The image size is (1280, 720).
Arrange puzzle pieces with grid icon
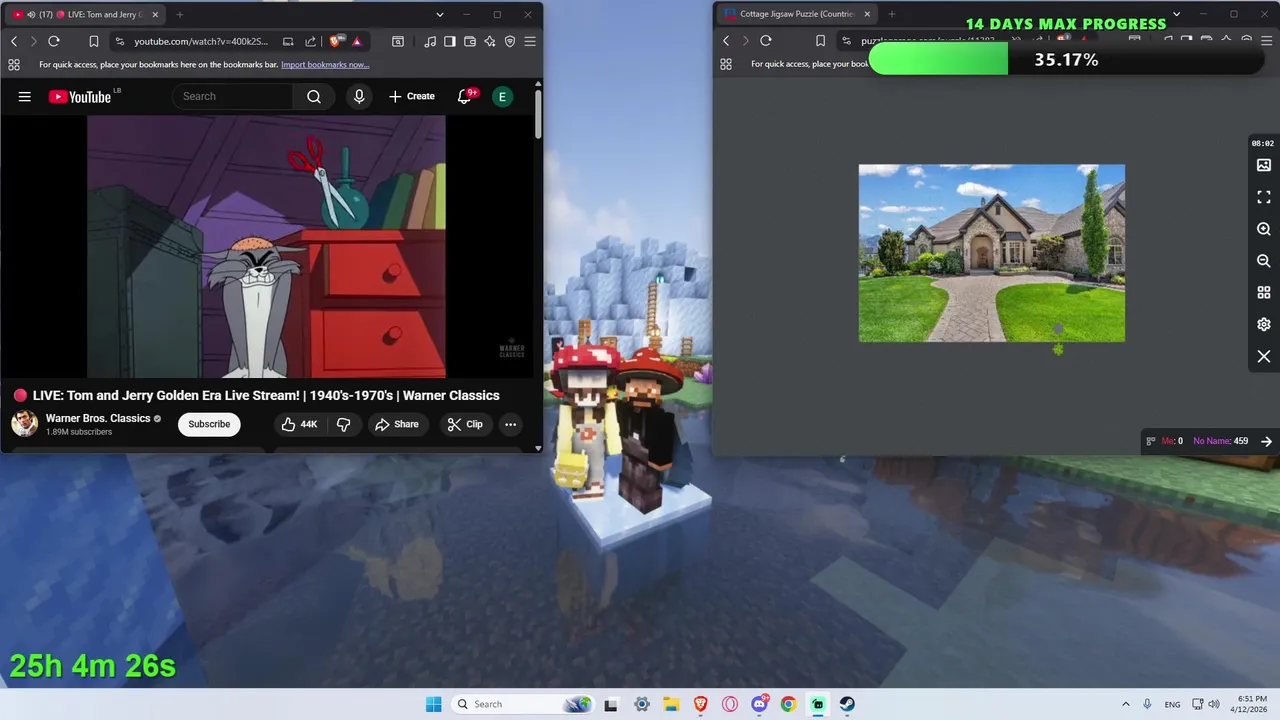tap(1264, 293)
